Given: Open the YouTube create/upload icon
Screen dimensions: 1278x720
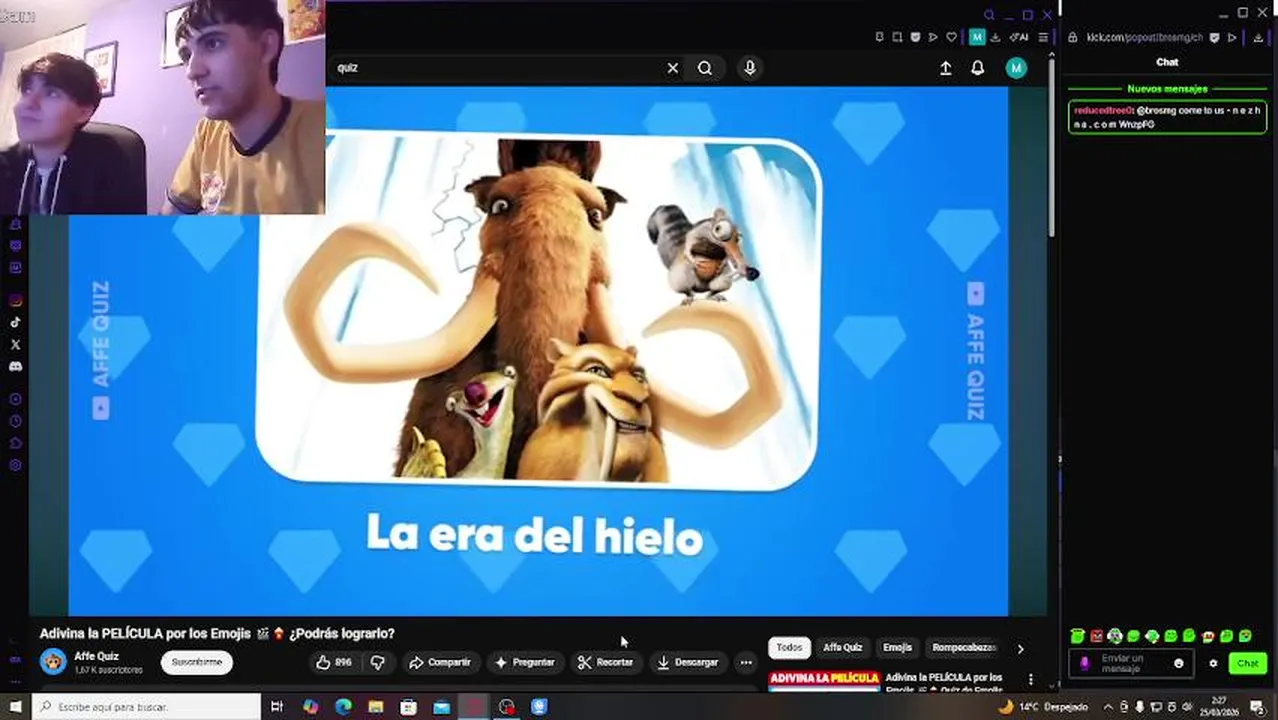Looking at the screenshot, I should tap(945, 68).
